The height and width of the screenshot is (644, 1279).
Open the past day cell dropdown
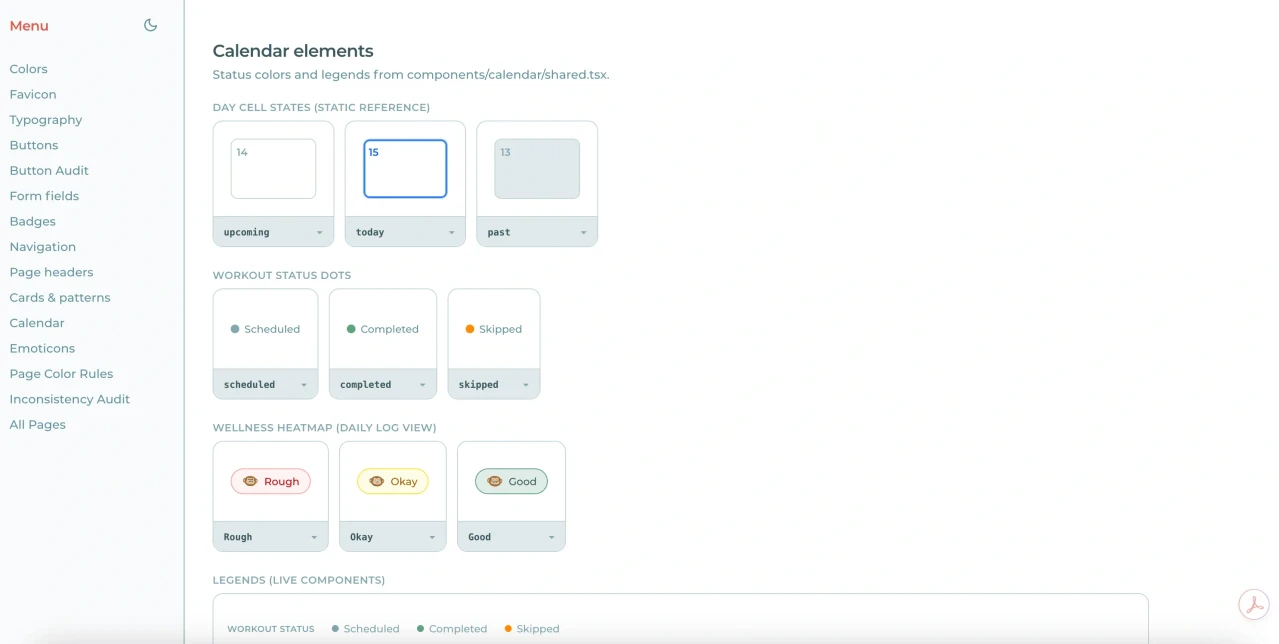click(x=537, y=232)
